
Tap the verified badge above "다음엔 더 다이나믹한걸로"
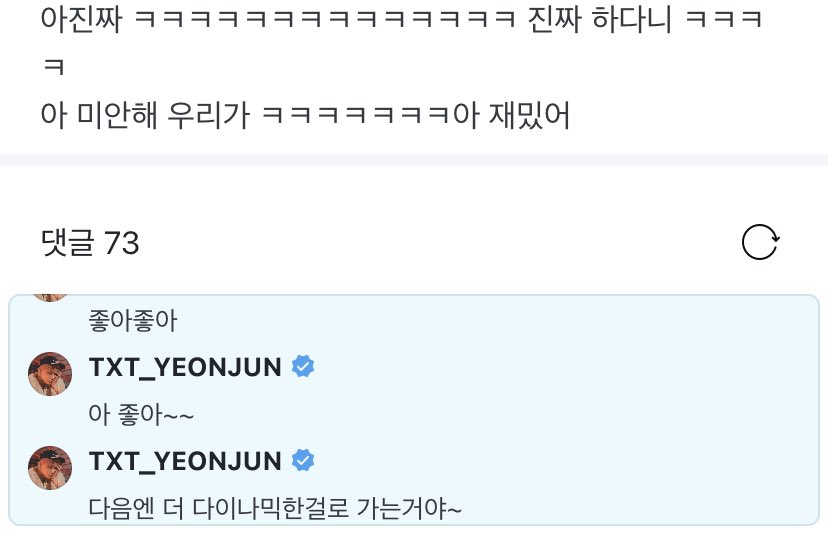(x=303, y=460)
